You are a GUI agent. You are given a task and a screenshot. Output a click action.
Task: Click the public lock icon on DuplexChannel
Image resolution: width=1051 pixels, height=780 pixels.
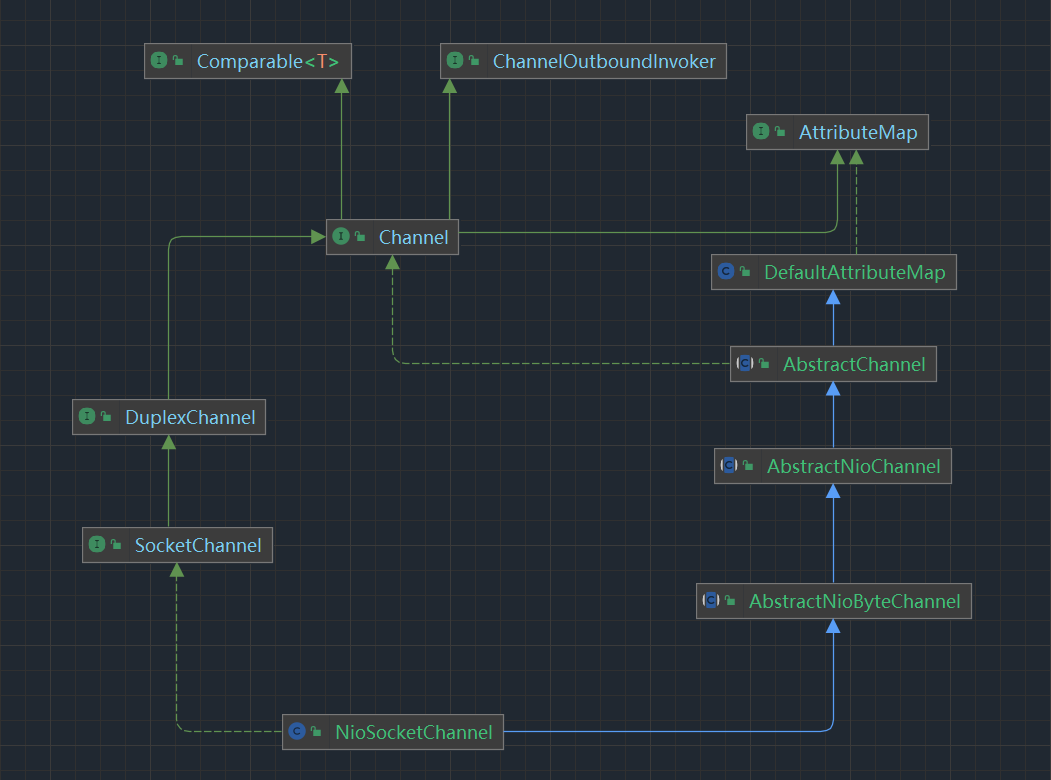[106, 418]
